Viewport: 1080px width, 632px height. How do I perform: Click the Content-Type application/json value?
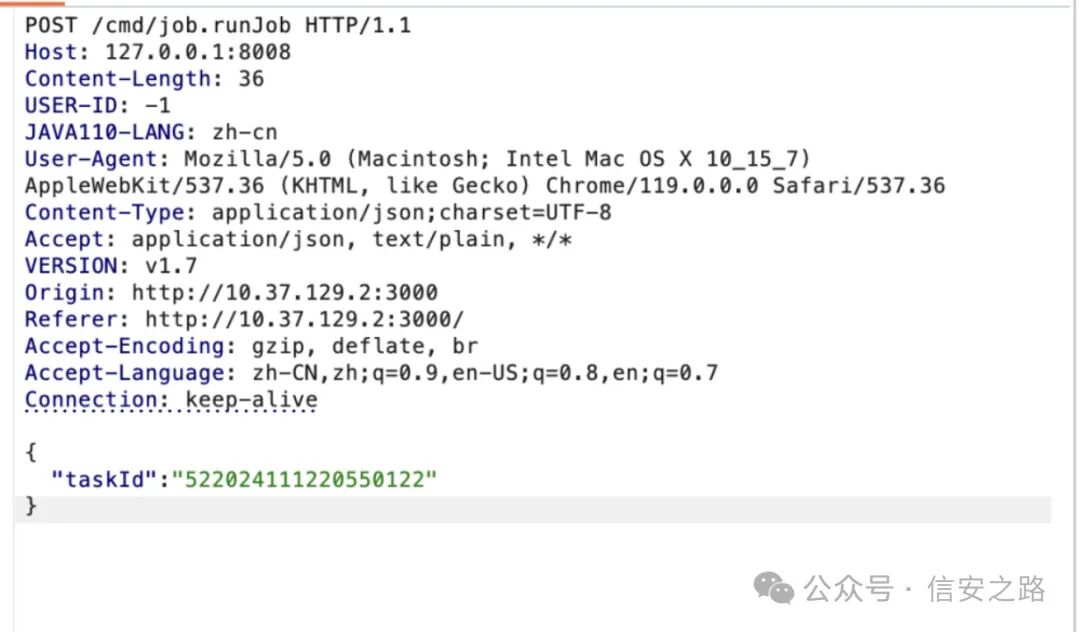coord(411,212)
